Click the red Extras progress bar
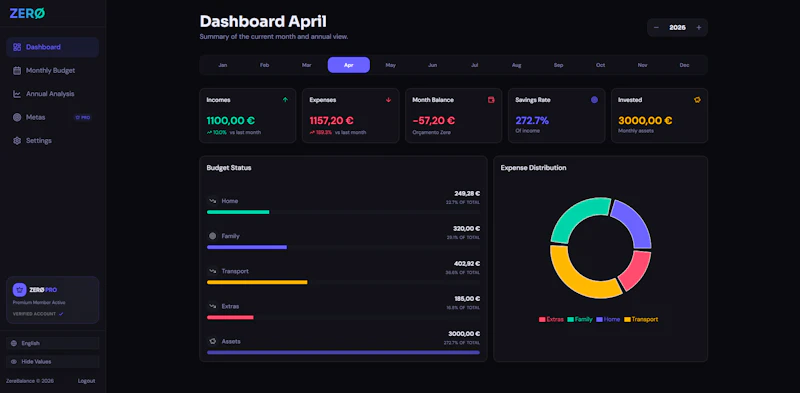The width and height of the screenshot is (800, 393). (x=230, y=317)
